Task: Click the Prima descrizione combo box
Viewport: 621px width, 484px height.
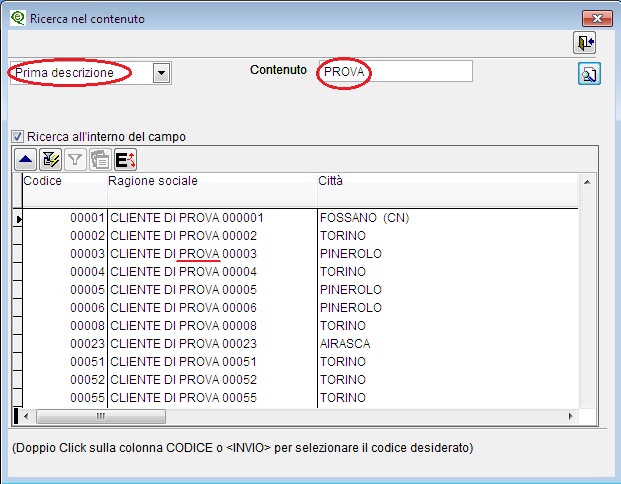Action: coord(90,73)
